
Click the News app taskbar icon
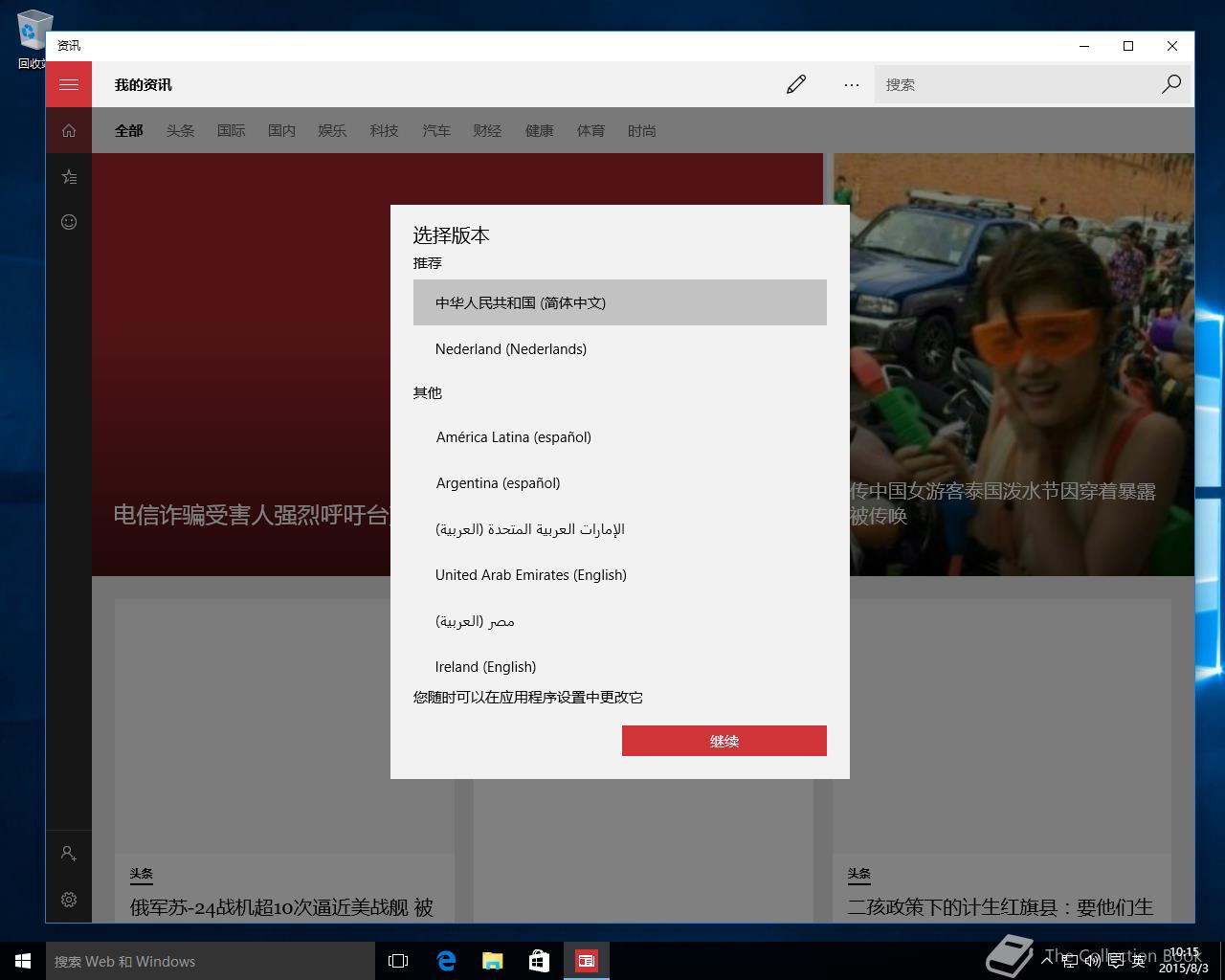click(587, 961)
